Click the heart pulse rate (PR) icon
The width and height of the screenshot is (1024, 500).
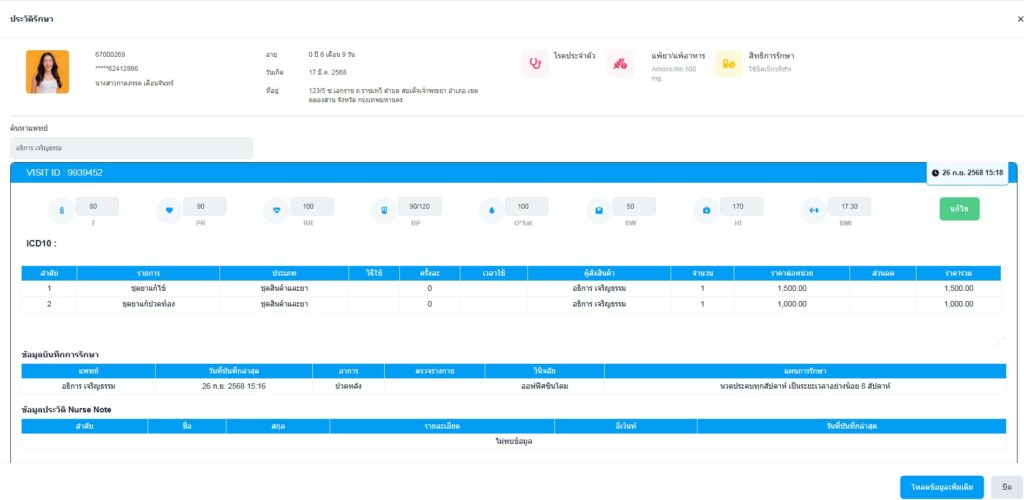169,210
